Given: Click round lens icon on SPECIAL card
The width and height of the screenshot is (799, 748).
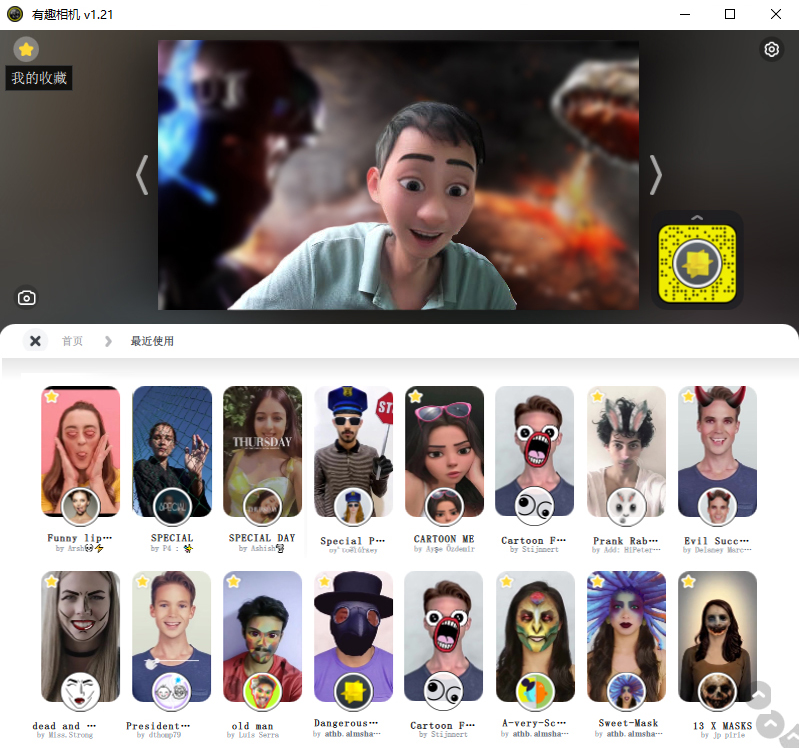Looking at the screenshot, I should pyautogui.click(x=172, y=506).
